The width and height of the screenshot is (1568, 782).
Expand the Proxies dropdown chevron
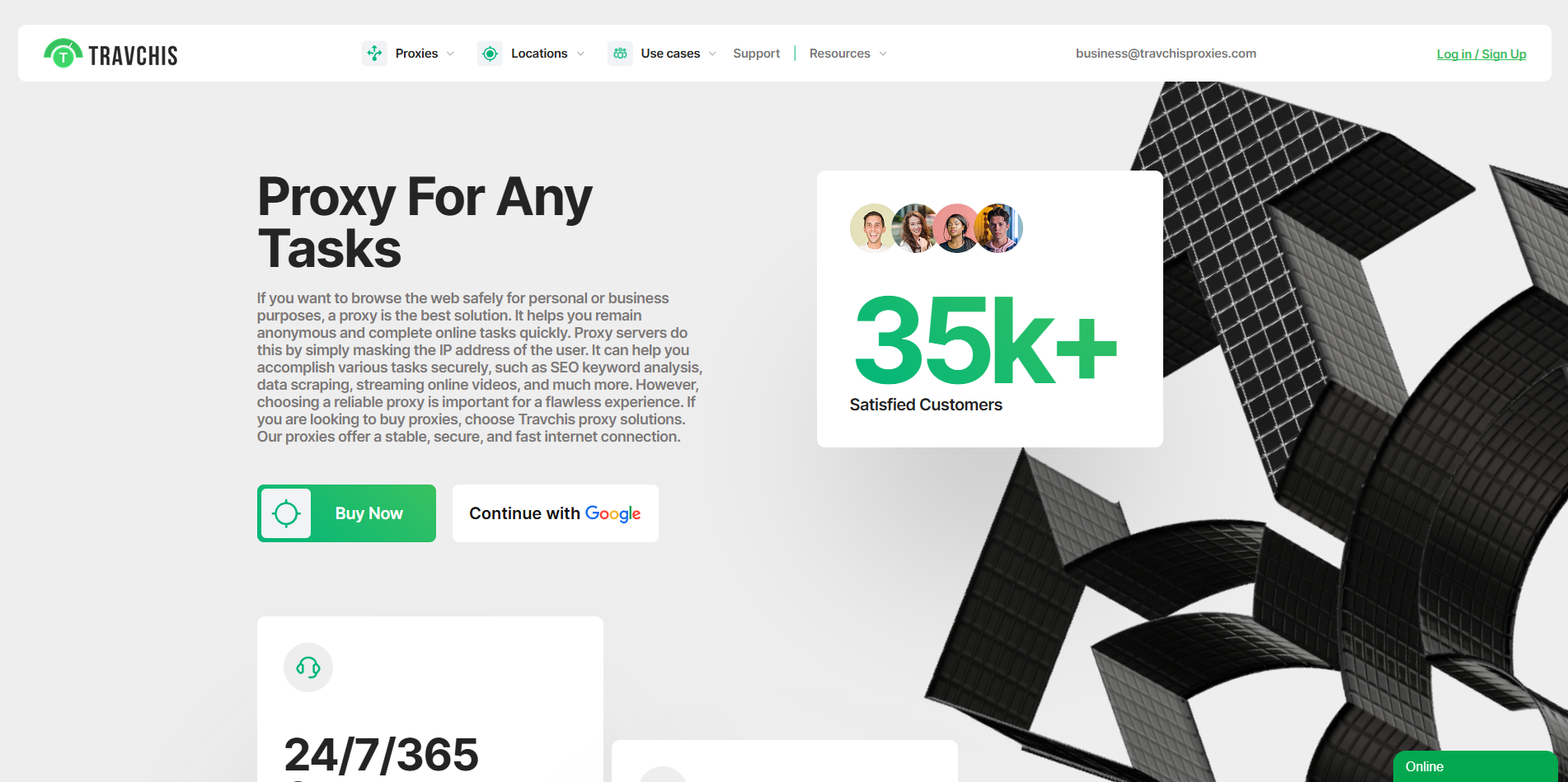click(450, 54)
